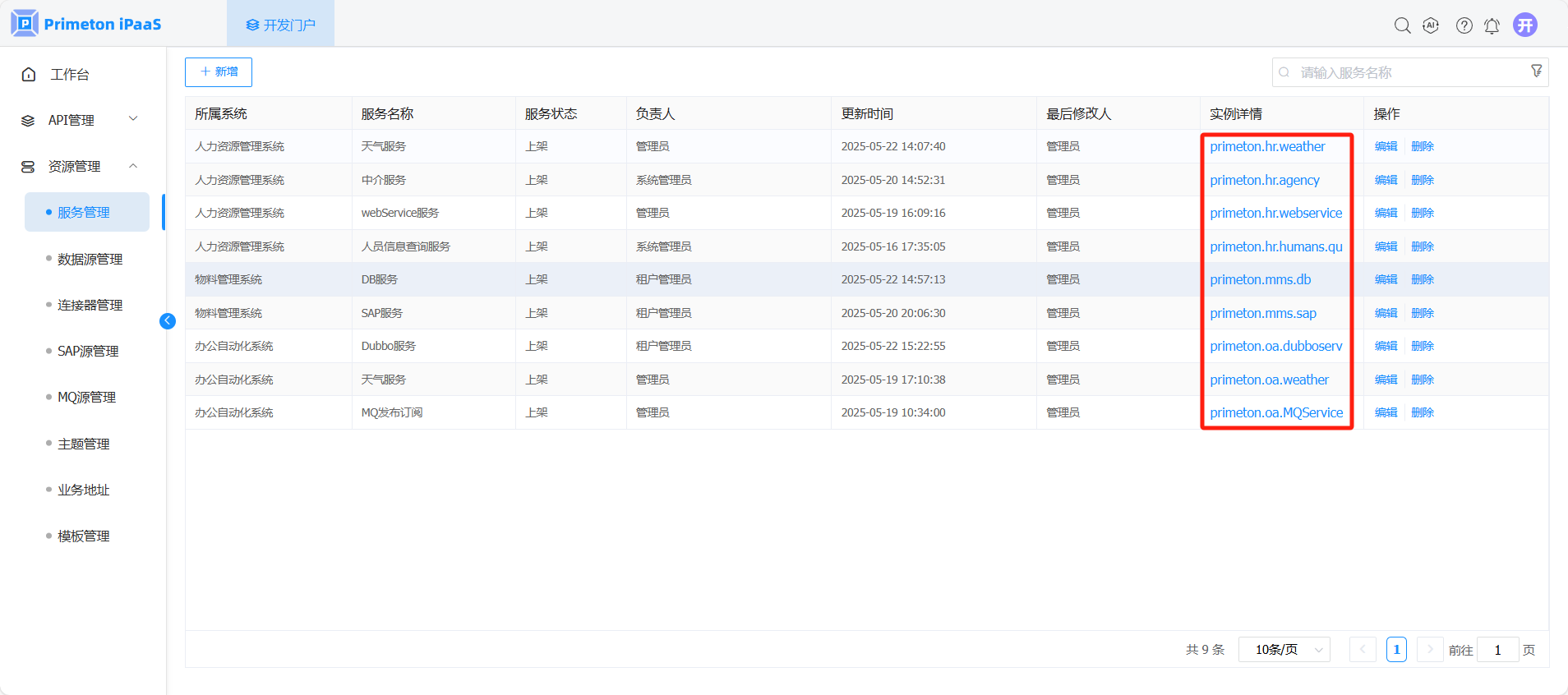1568x695 pixels.
Task: Click the 新增 button
Action: 219,72
